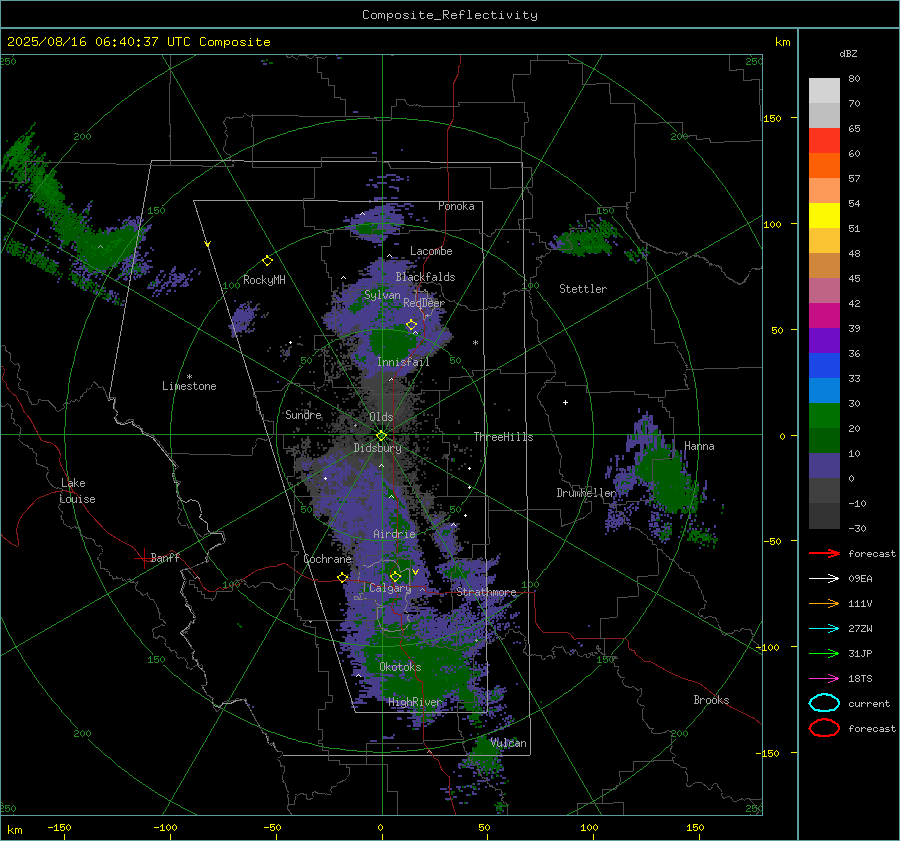Pick the yellow 54 dBZ swatch
Viewport: 900px width, 841px height.
pos(824,215)
